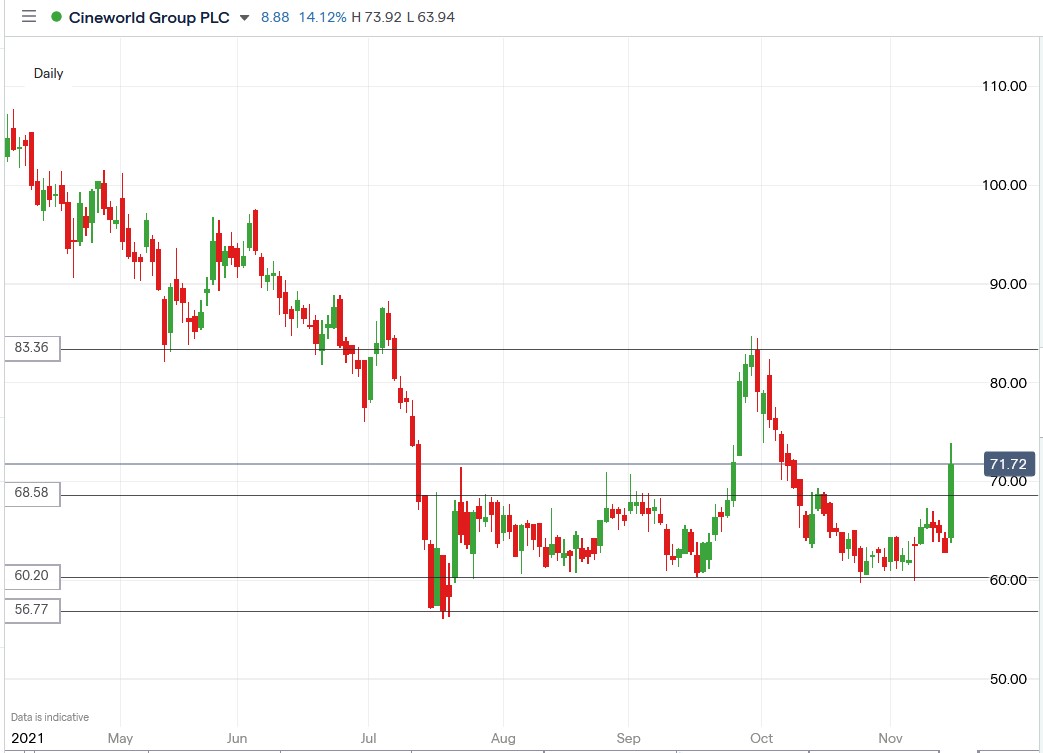Click the Oct label on the time axis
Viewport: 1043px width, 753px height.
pos(760,738)
